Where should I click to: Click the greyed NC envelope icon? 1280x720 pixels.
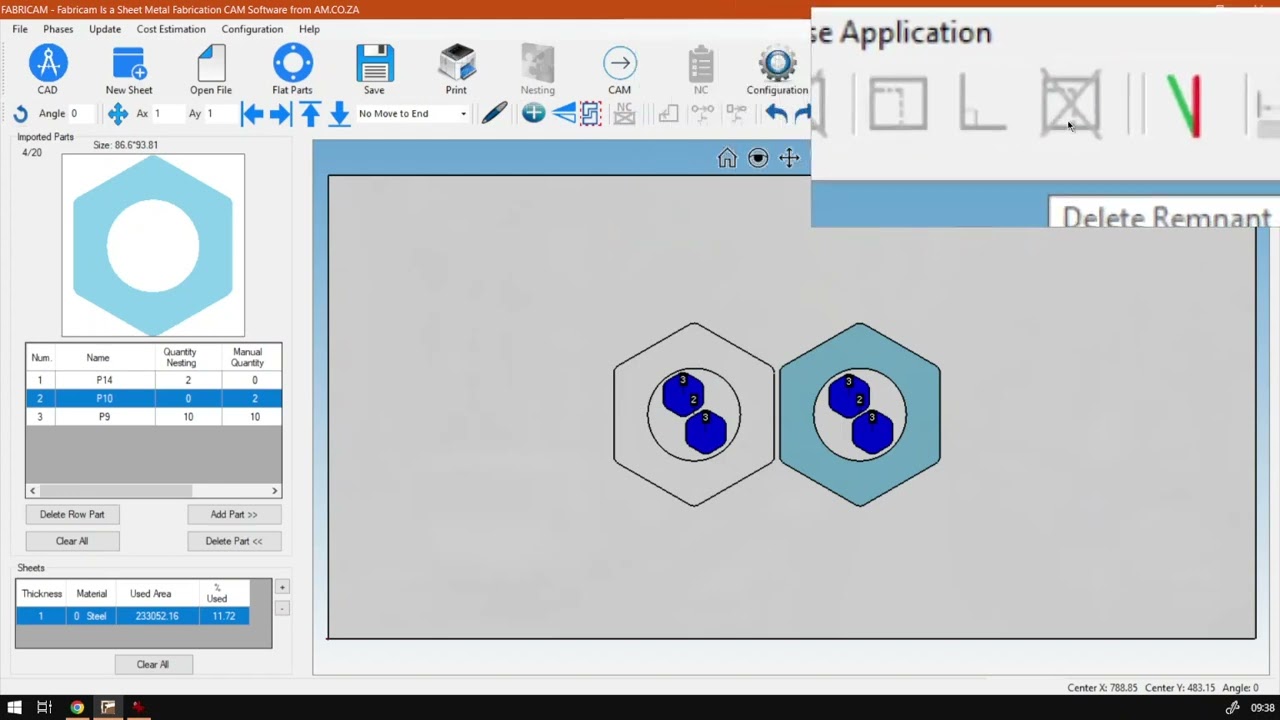[x=624, y=114]
